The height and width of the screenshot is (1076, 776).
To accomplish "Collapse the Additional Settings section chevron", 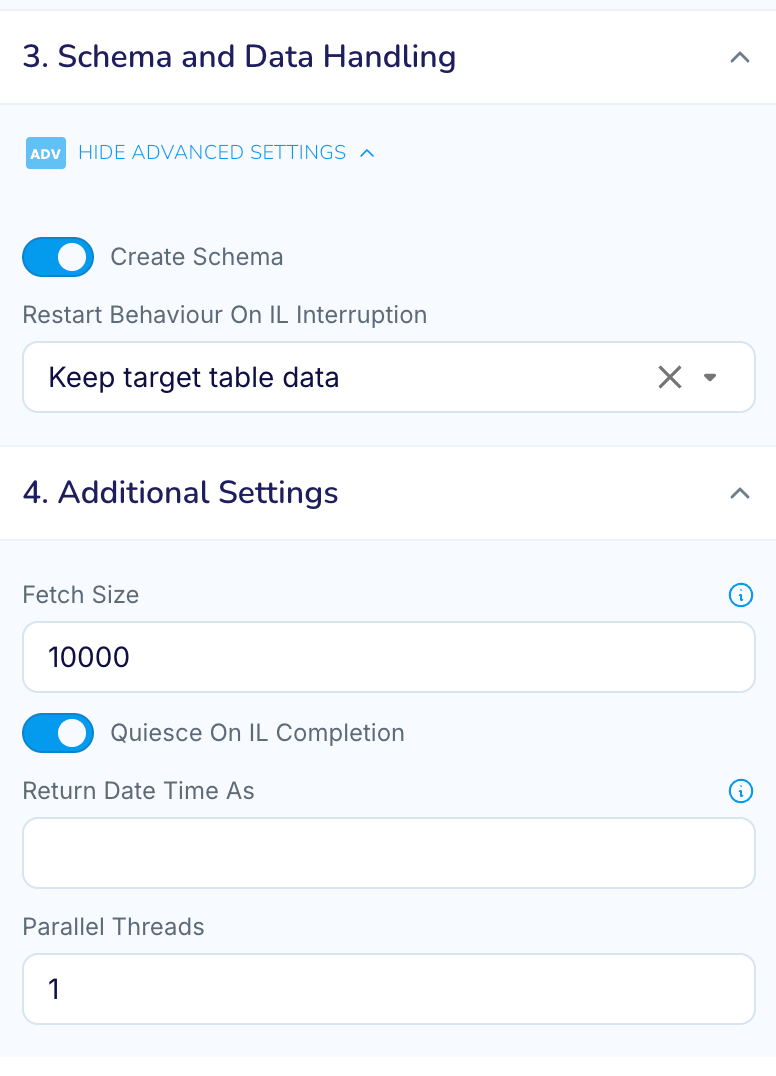I will [x=740, y=493].
